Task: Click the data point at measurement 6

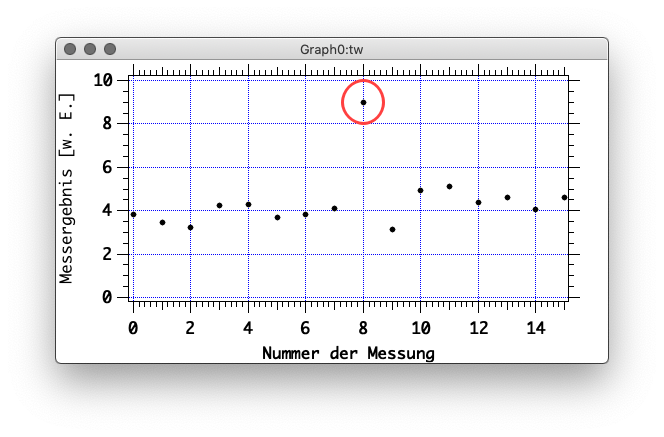Action: [305, 215]
